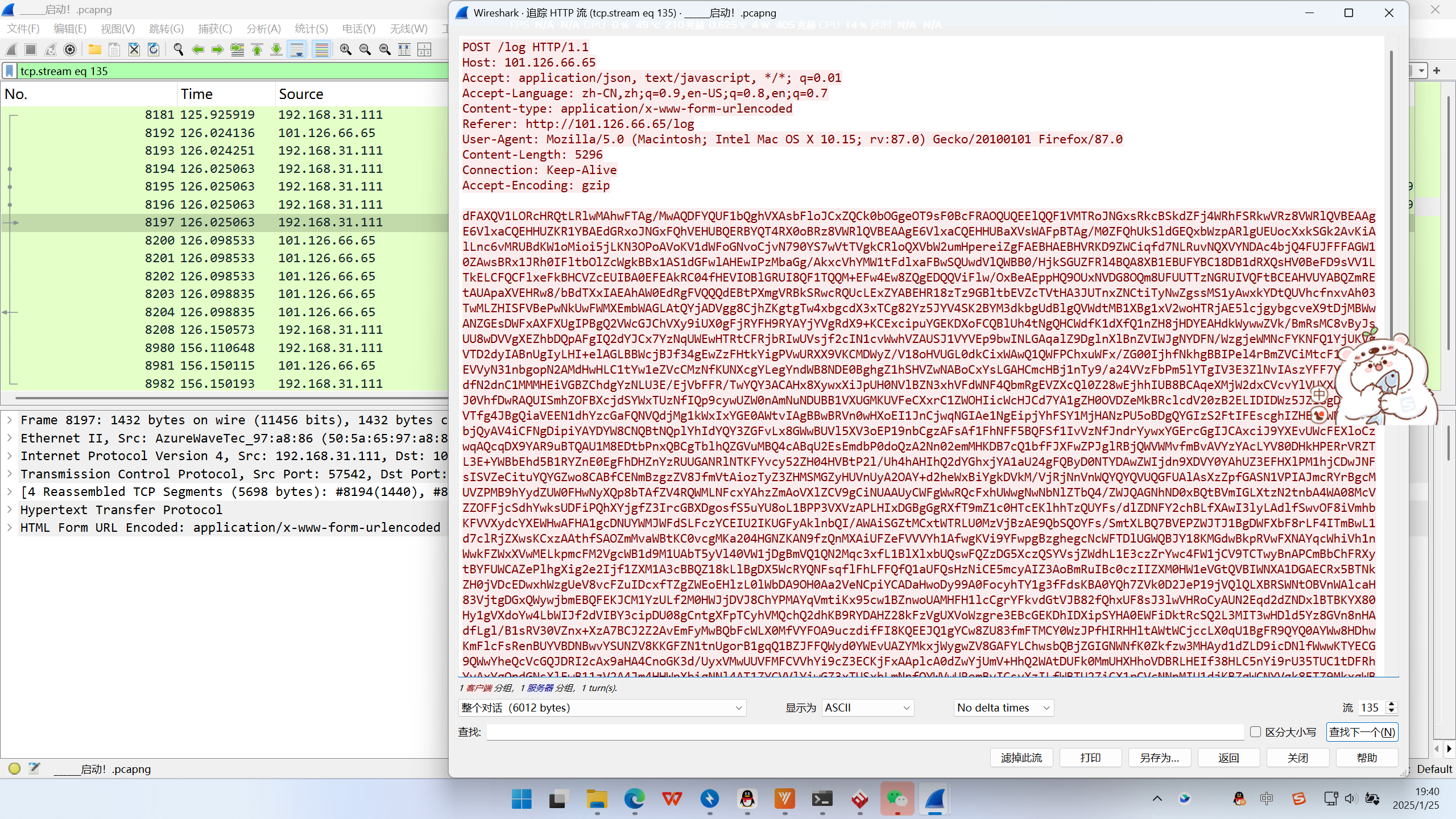Open the 整个对话 conversation dropdown

602,708
